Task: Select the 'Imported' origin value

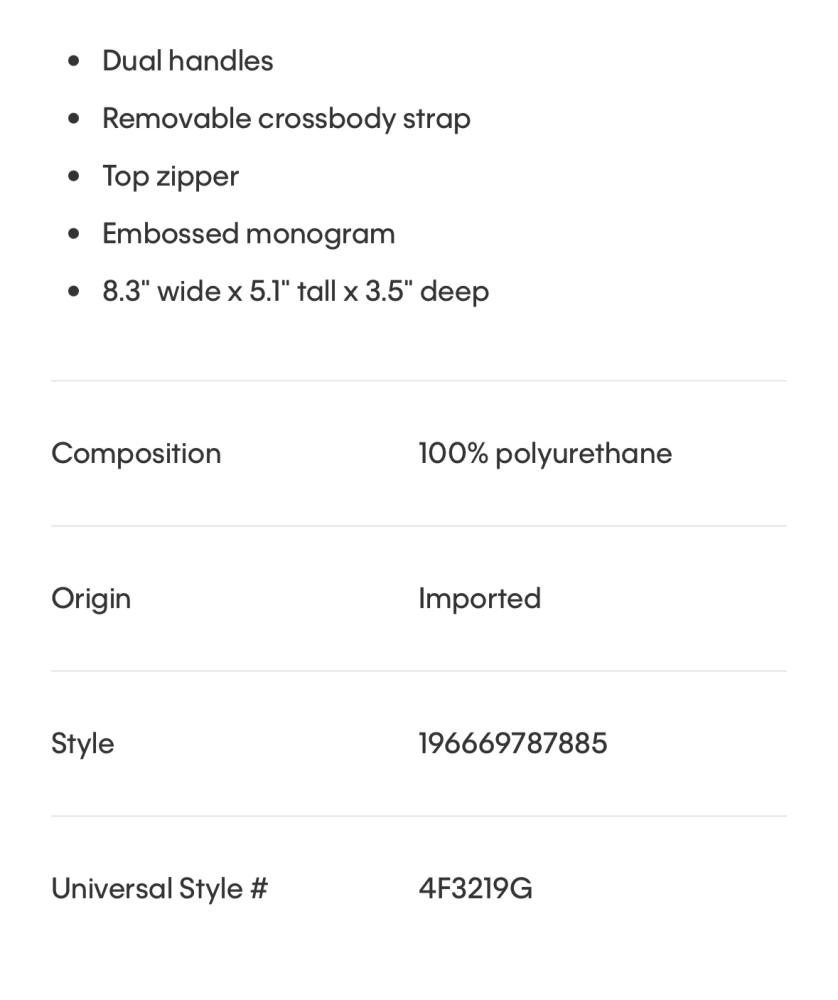Action: pos(479,599)
